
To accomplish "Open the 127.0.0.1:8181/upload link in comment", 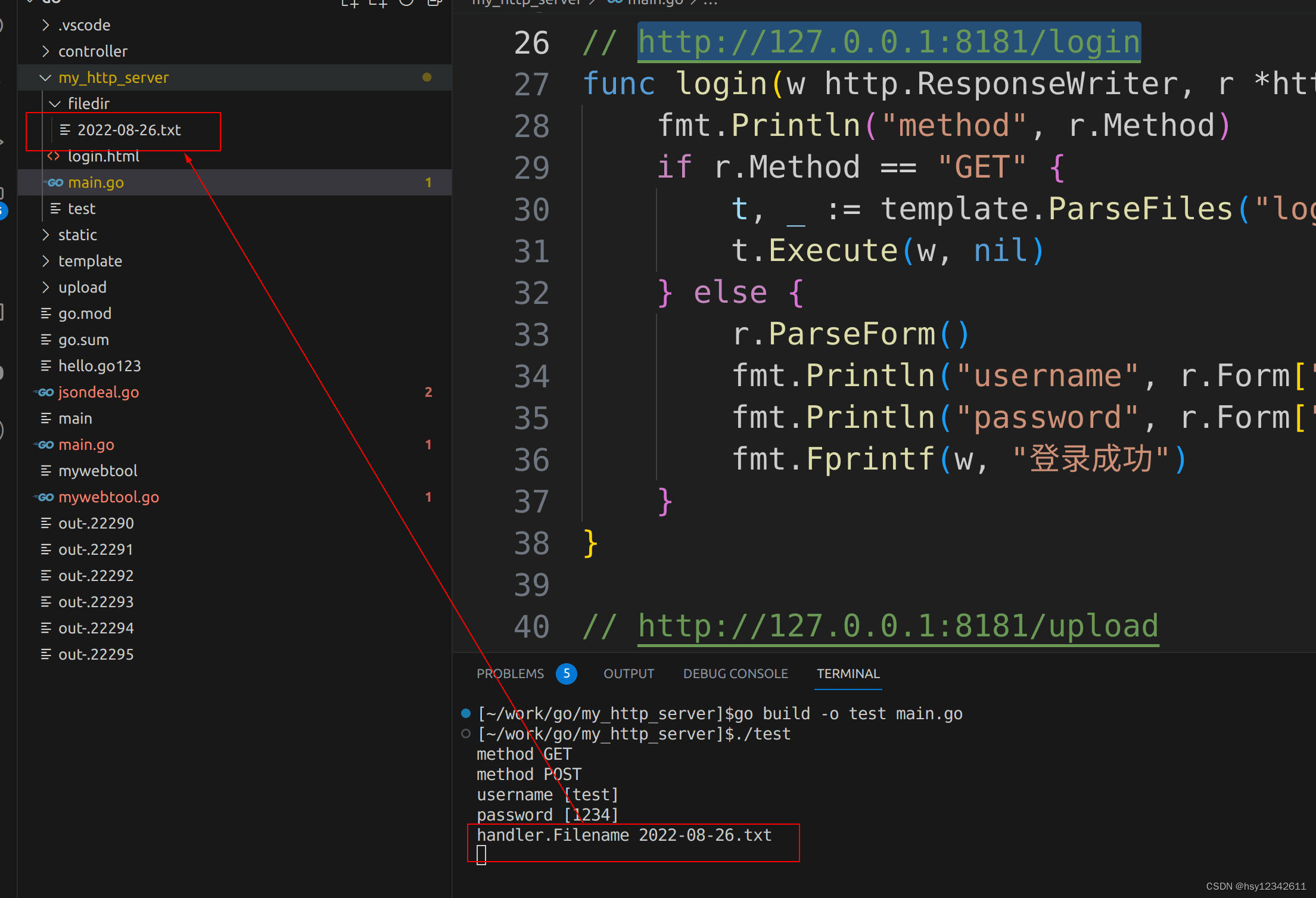I will point(898,626).
